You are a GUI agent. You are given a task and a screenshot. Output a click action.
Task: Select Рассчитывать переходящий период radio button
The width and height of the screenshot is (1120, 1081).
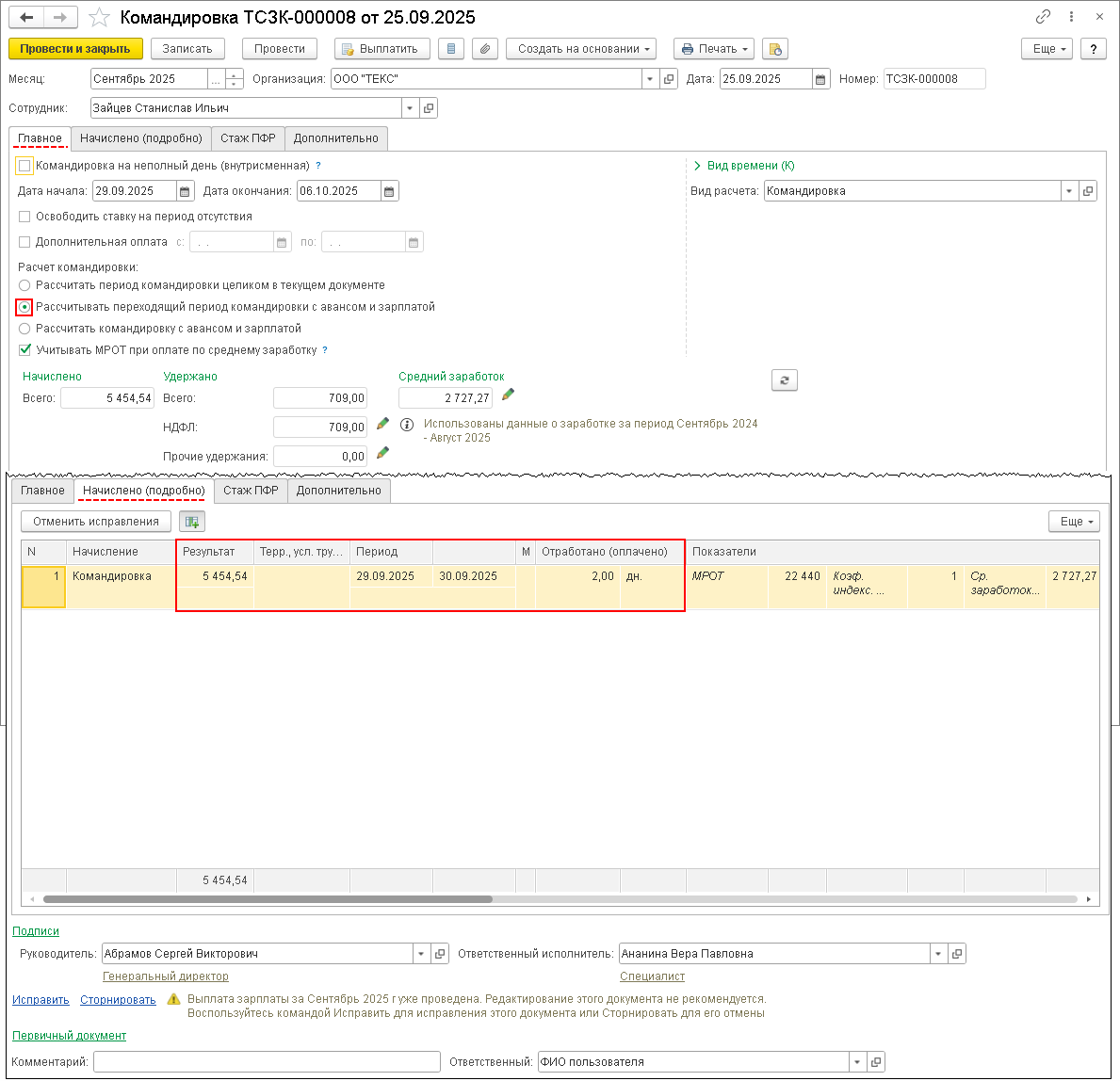point(25,307)
